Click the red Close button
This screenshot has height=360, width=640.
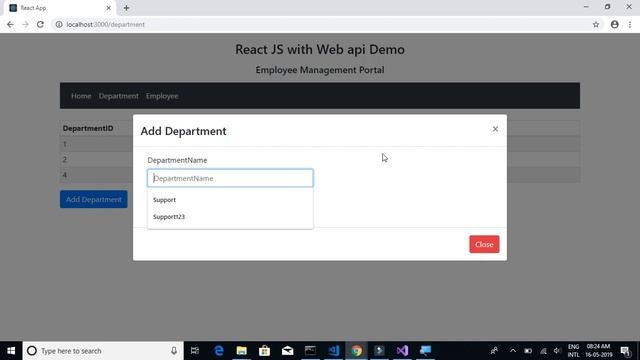[484, 244]
